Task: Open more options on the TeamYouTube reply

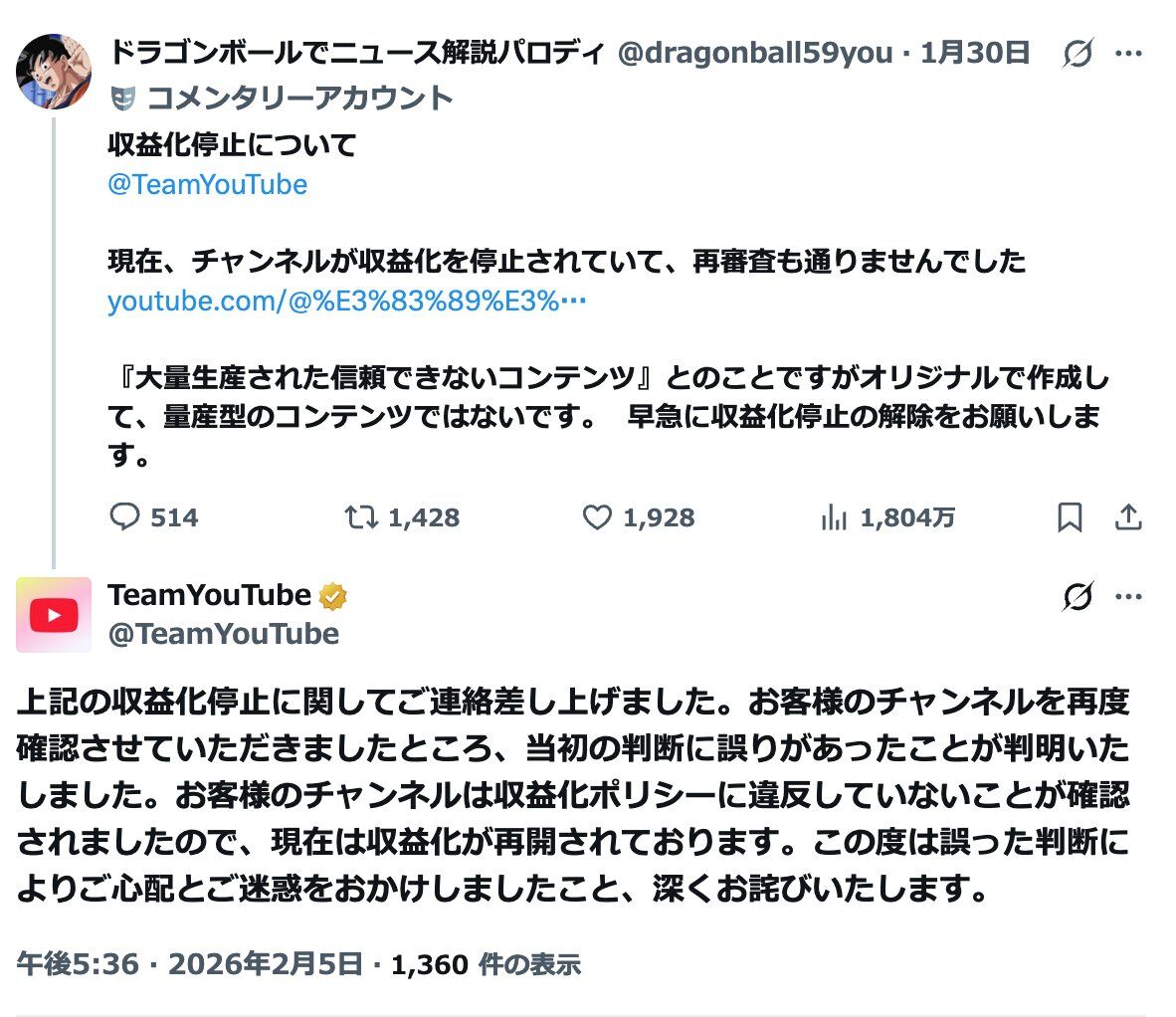Action: tap(1128, 596)
